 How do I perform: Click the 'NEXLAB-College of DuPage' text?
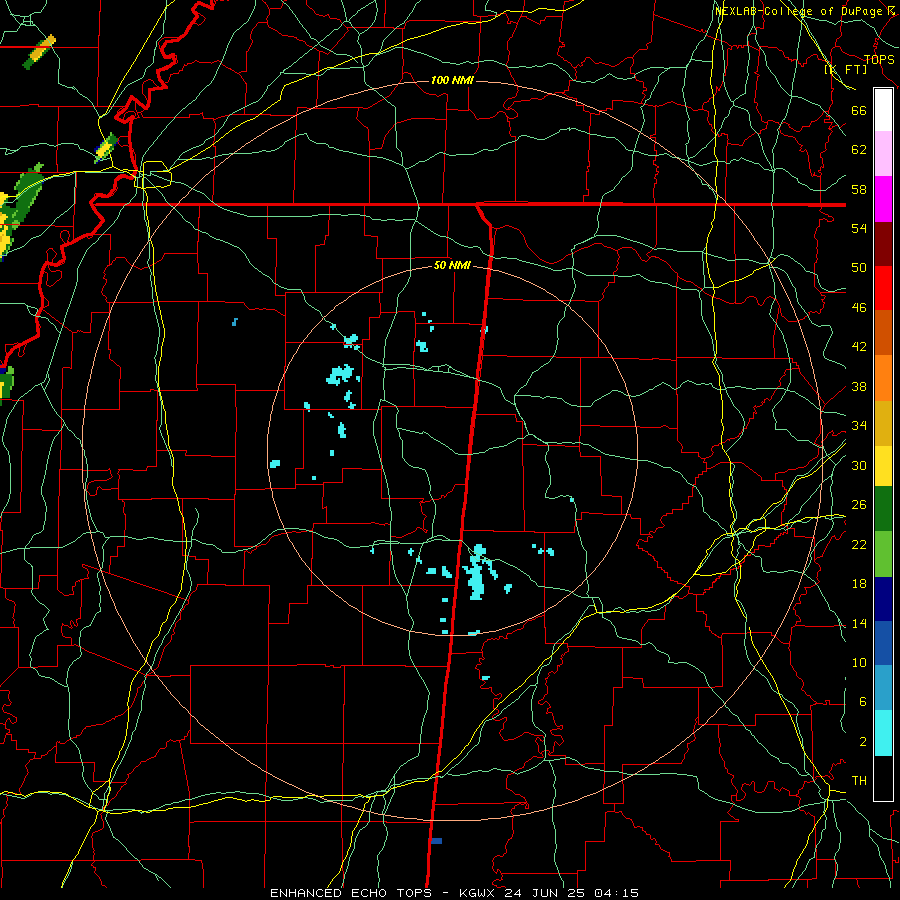[x=800, y=11]
